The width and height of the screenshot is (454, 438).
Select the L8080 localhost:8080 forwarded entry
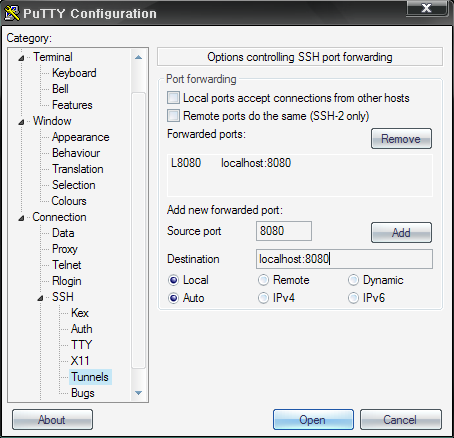coord(231,163)
